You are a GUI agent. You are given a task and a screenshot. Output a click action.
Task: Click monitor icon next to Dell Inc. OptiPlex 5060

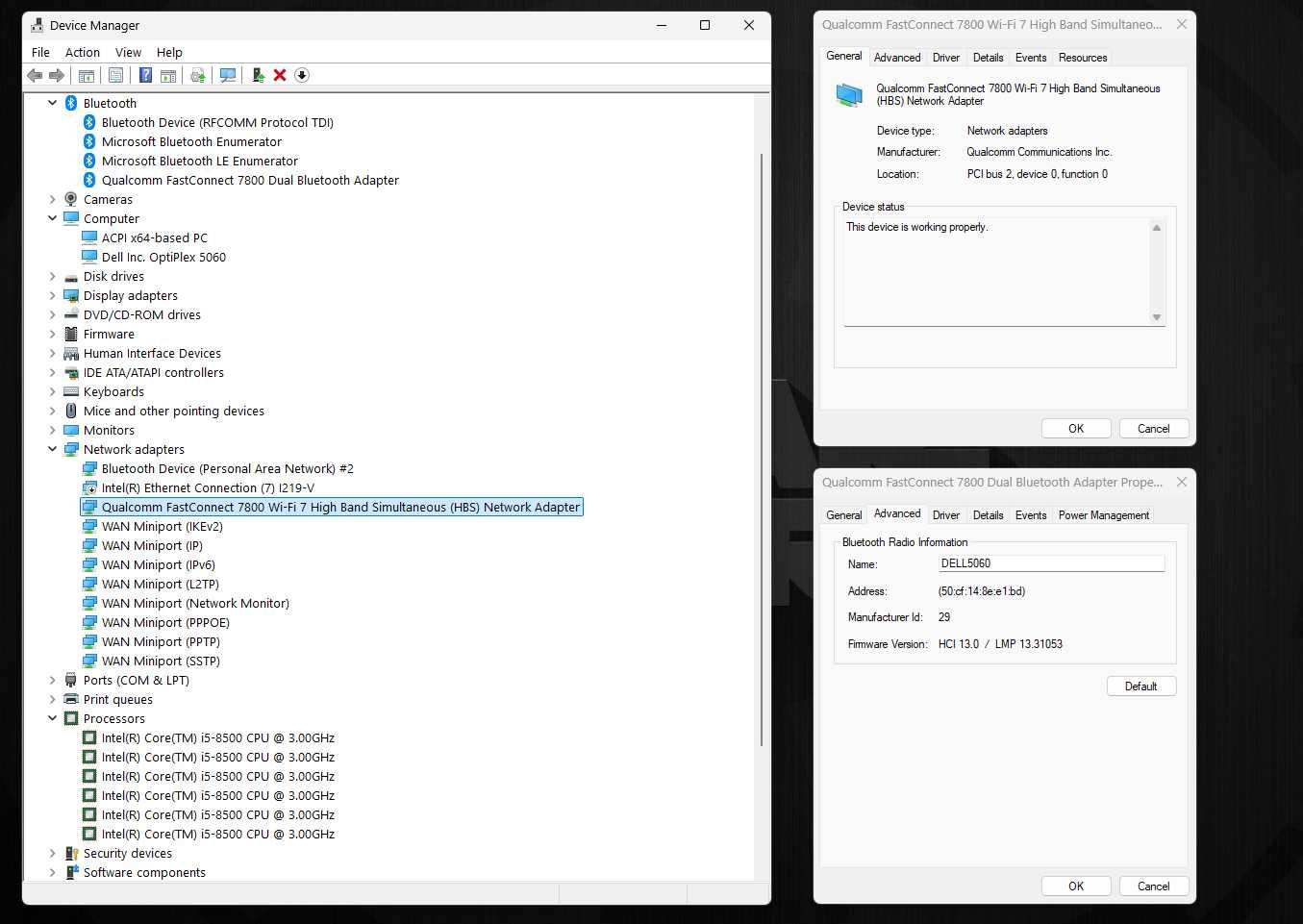tap(89, 257)
